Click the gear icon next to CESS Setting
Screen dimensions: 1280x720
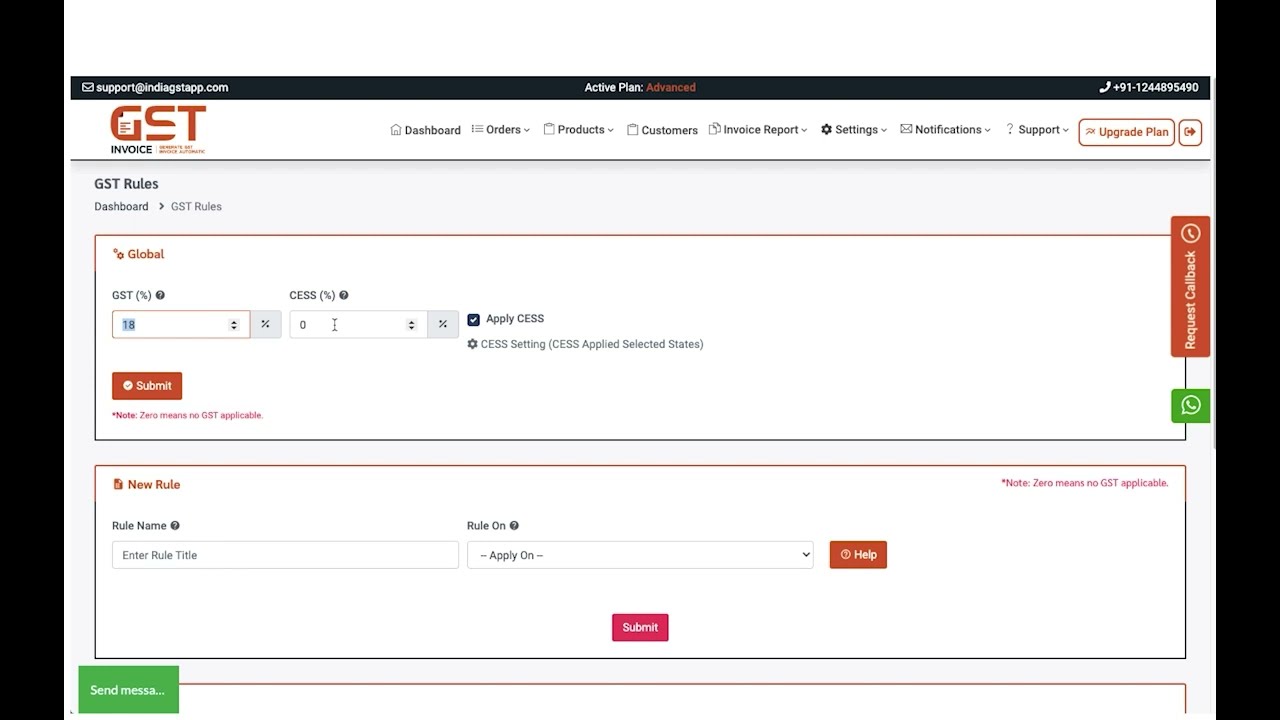coord(473,344)
